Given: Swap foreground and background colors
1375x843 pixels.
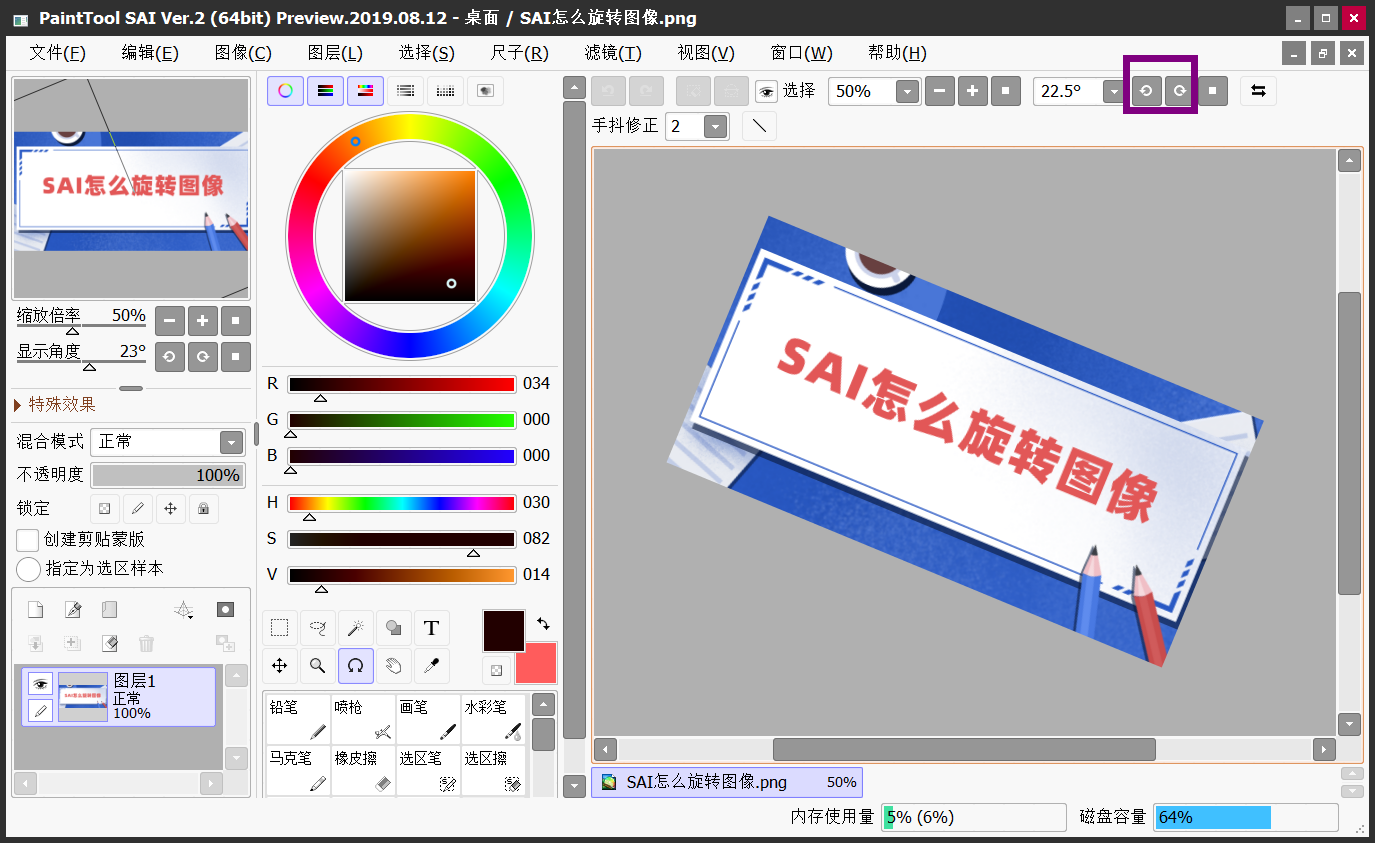Looking at the screenshot, I should tap(543, 623).
